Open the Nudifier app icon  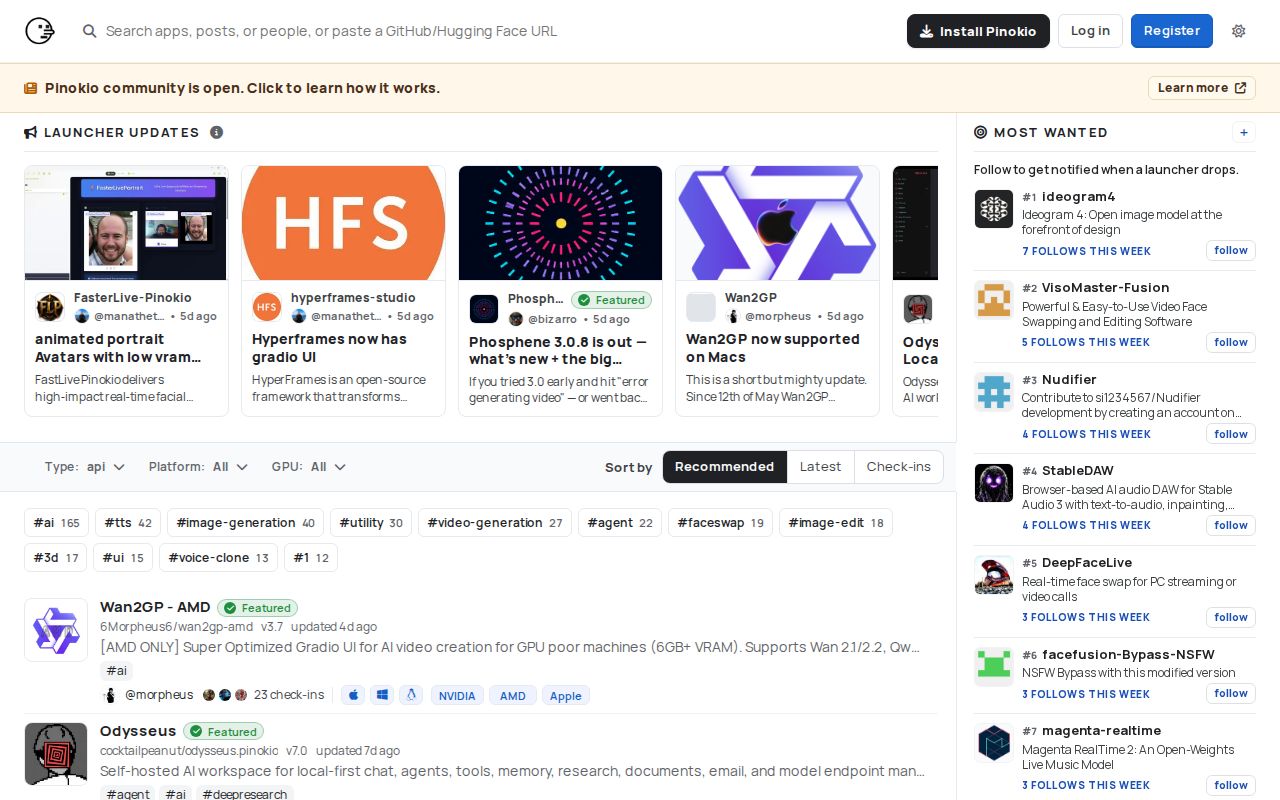(x=994, y=391)
